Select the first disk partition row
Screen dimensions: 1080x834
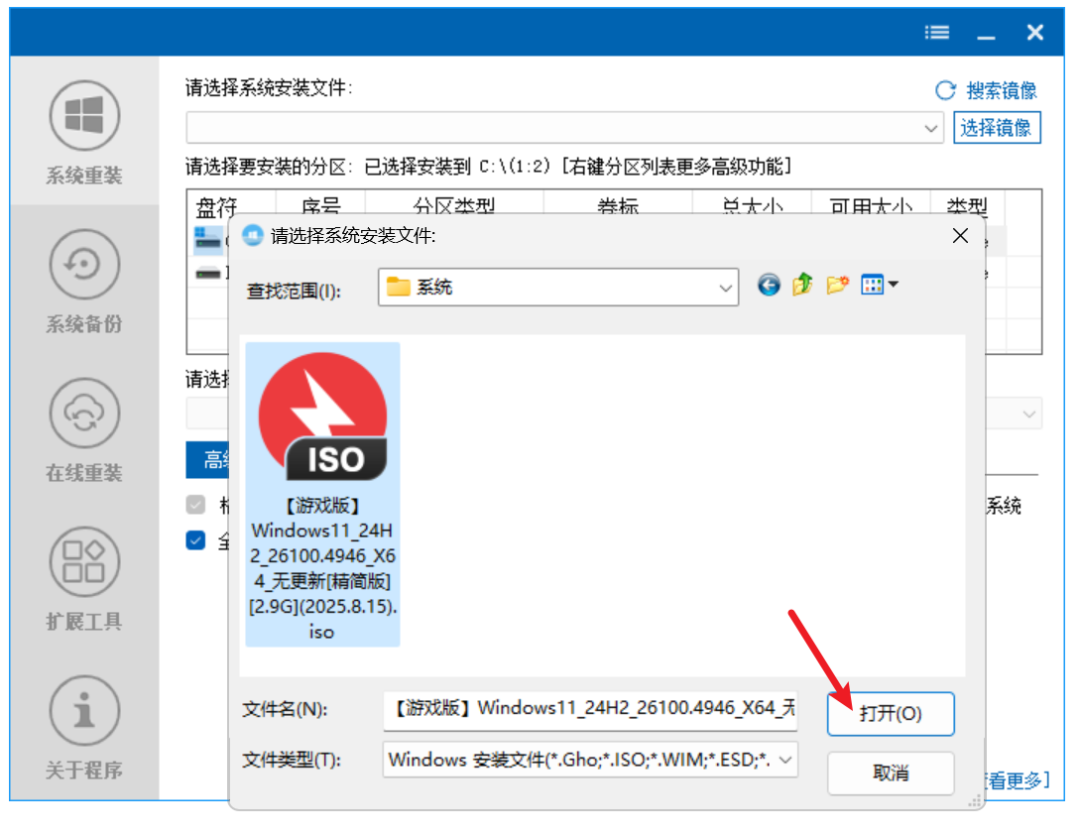coord(208,241)
